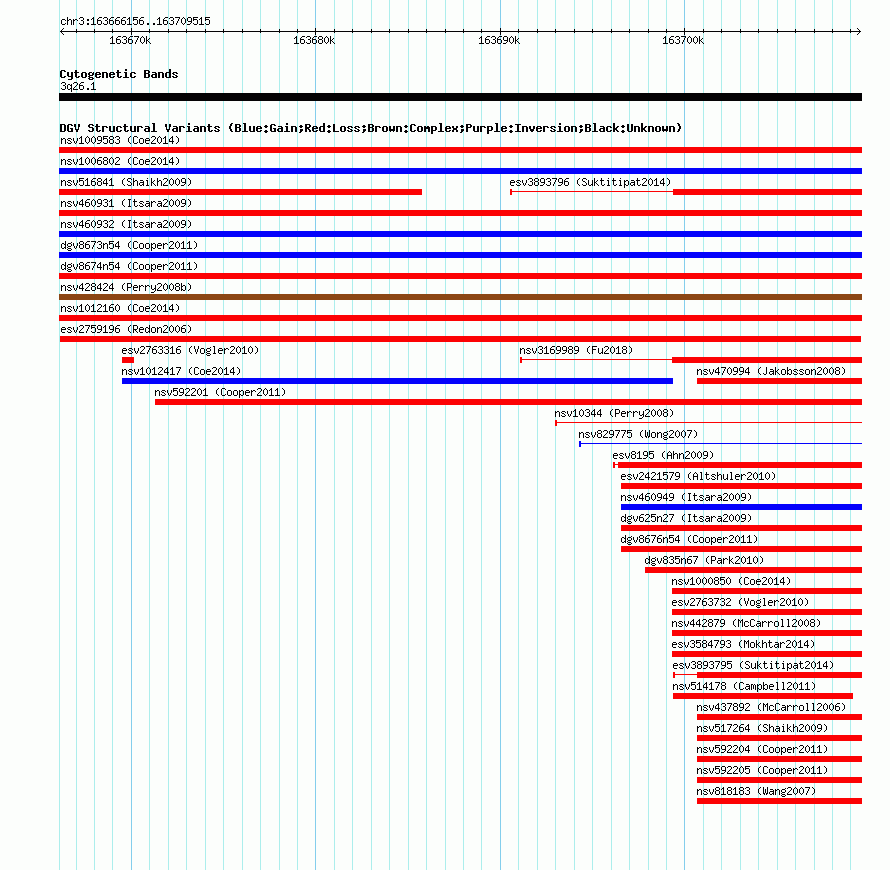Open nsv442879 (McCarroll2008) label

pyautogui.click(x=746, y=623)
